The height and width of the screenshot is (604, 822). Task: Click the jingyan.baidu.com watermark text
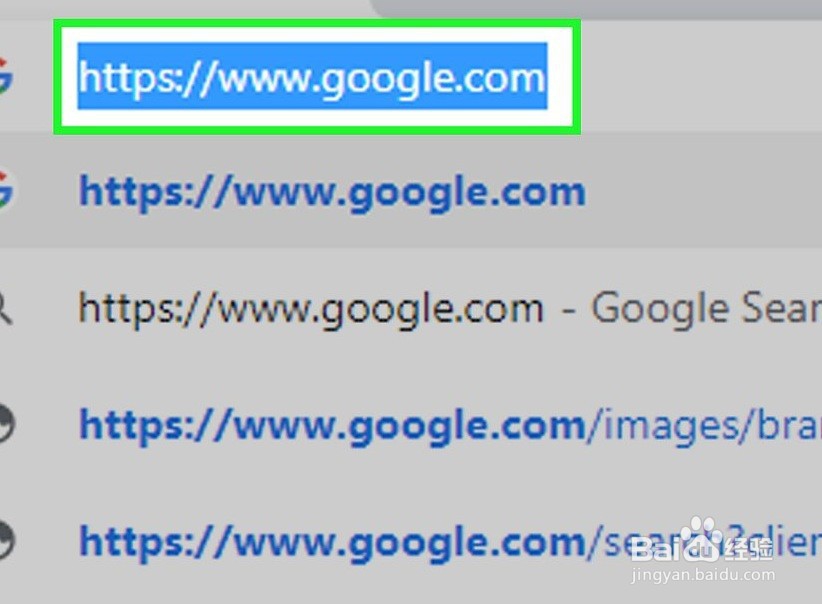pyautogui.click(x=703, y=575)
